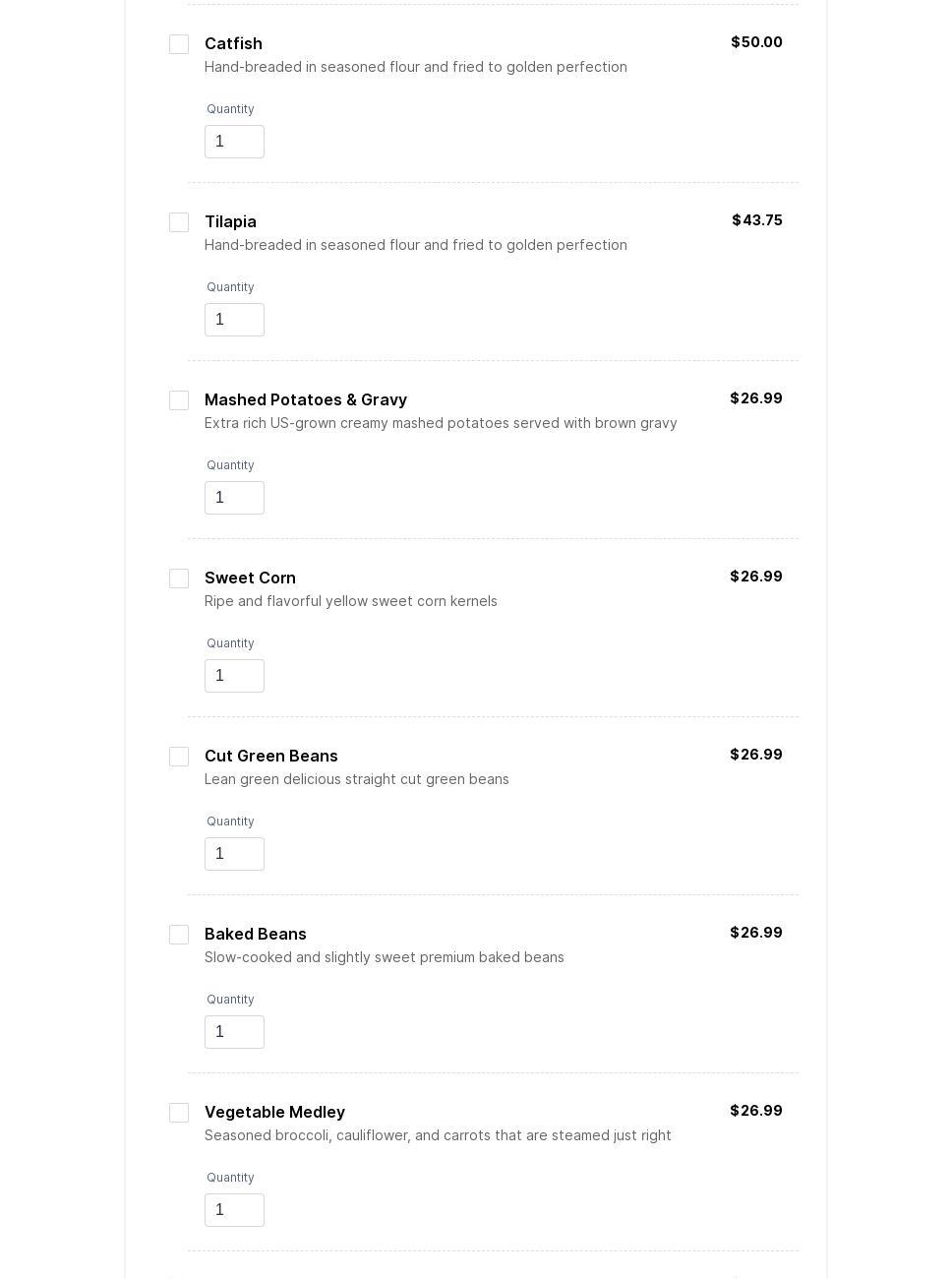The height and width of the screenshot is (1279, 952).
Task: Select the Baked Beans checkbox
Action: pyautogui.click(x=179, y=935)
